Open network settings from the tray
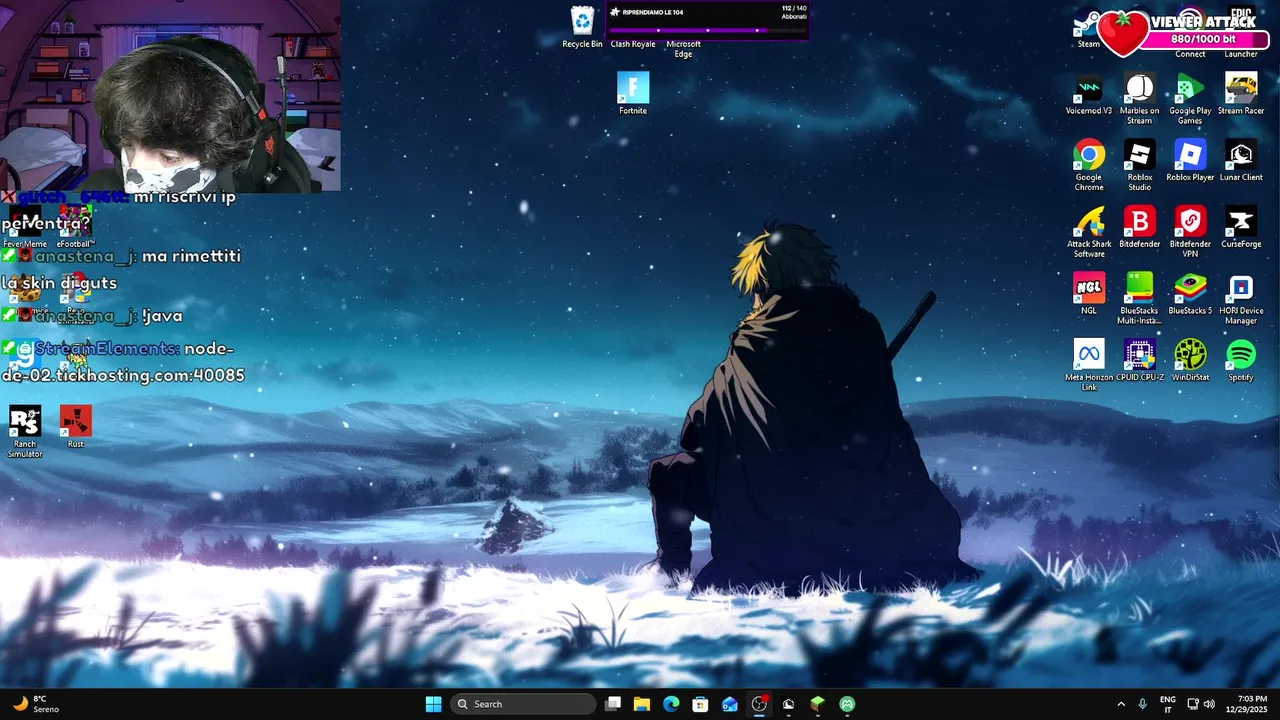The width and height of the screenshot is (1280, 720). (x=1193, y=704)
